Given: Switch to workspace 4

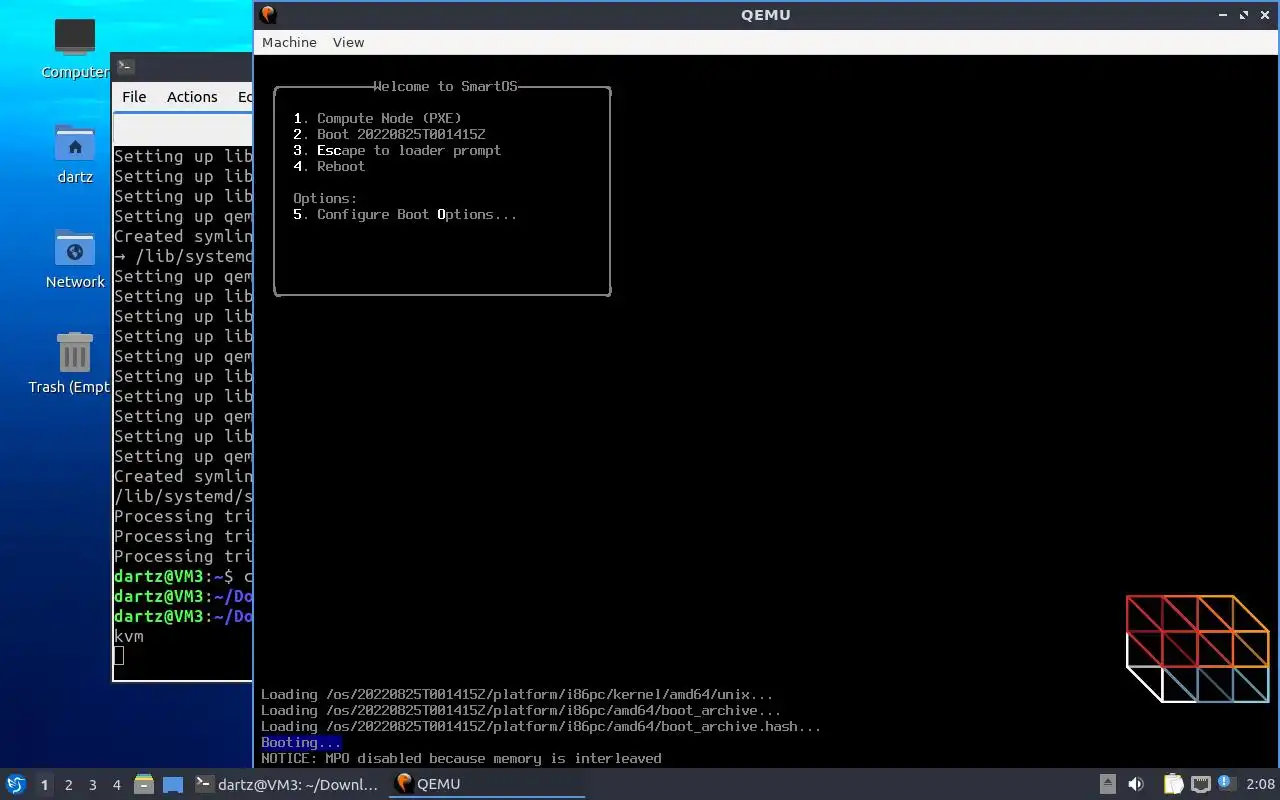Looking at the screenshot, I should click(x=117, y=785).
